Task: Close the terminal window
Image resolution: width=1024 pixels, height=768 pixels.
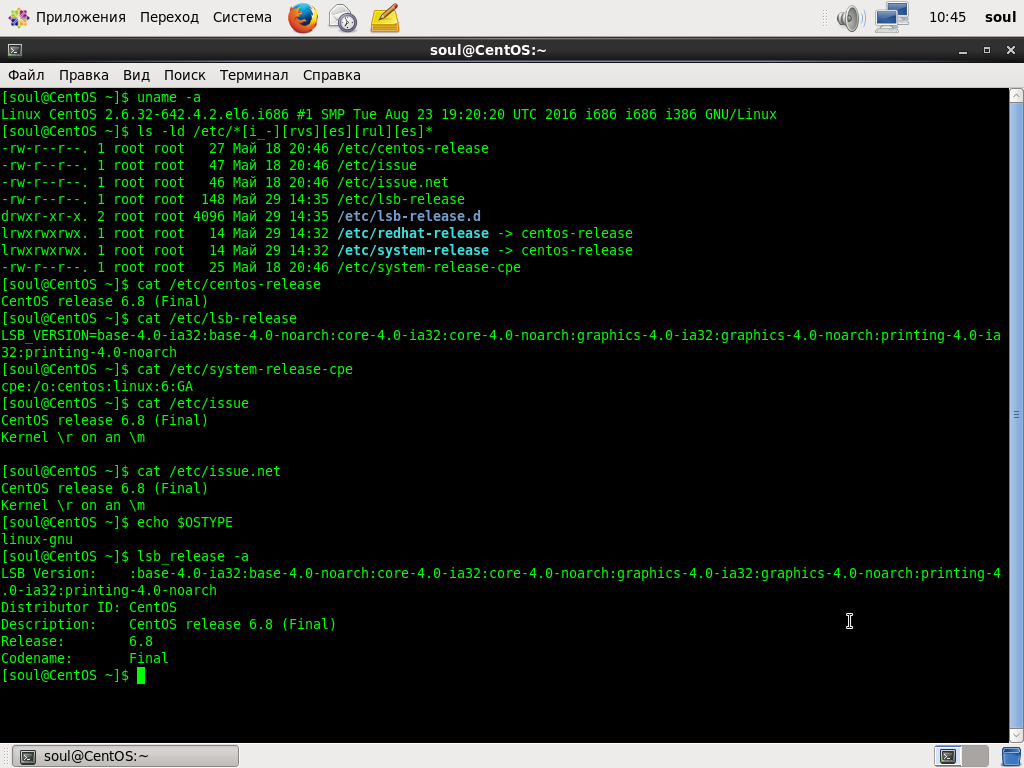Action: point(1011,50)
